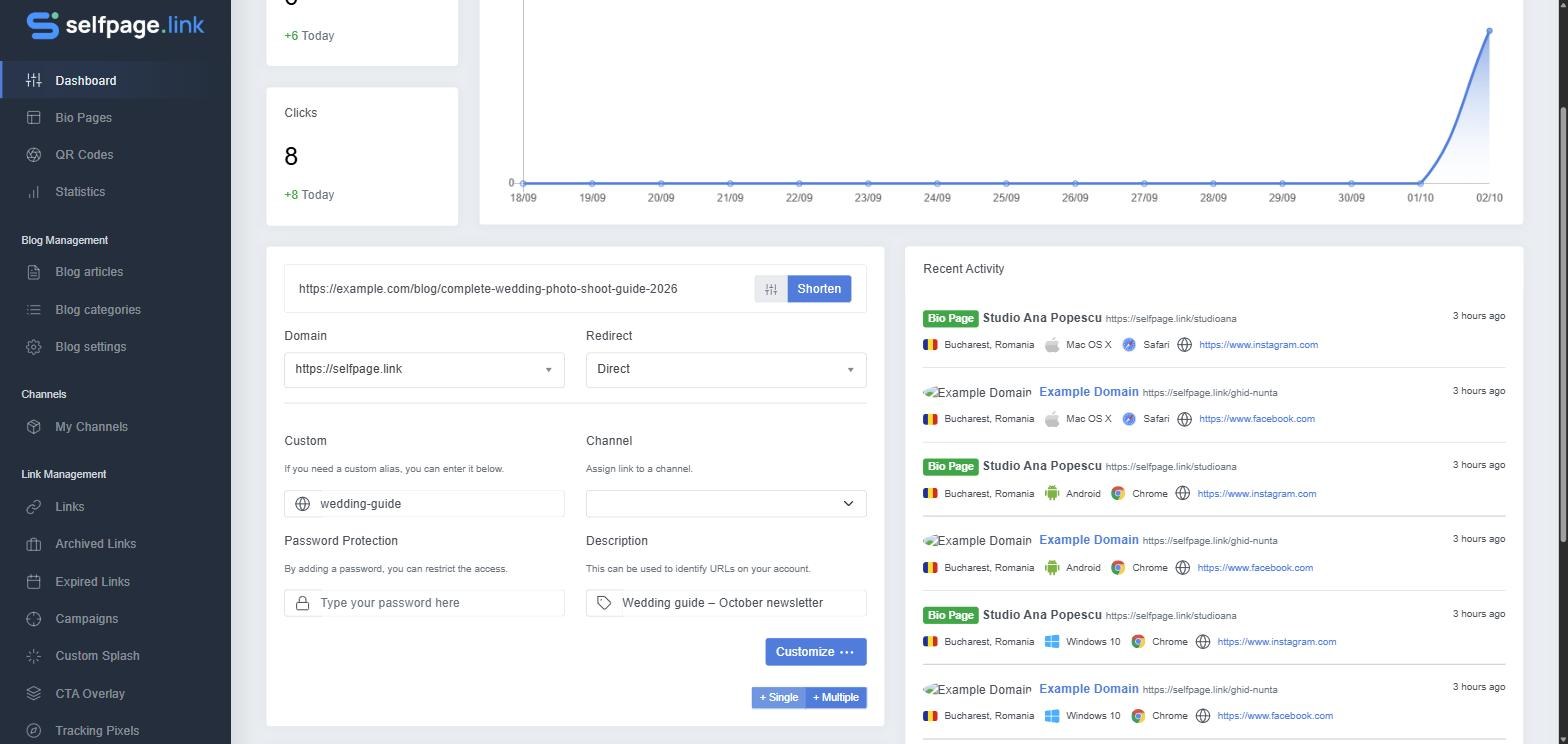Click the Custom Splash icon
1568x744 pixels.
[34, 656]
